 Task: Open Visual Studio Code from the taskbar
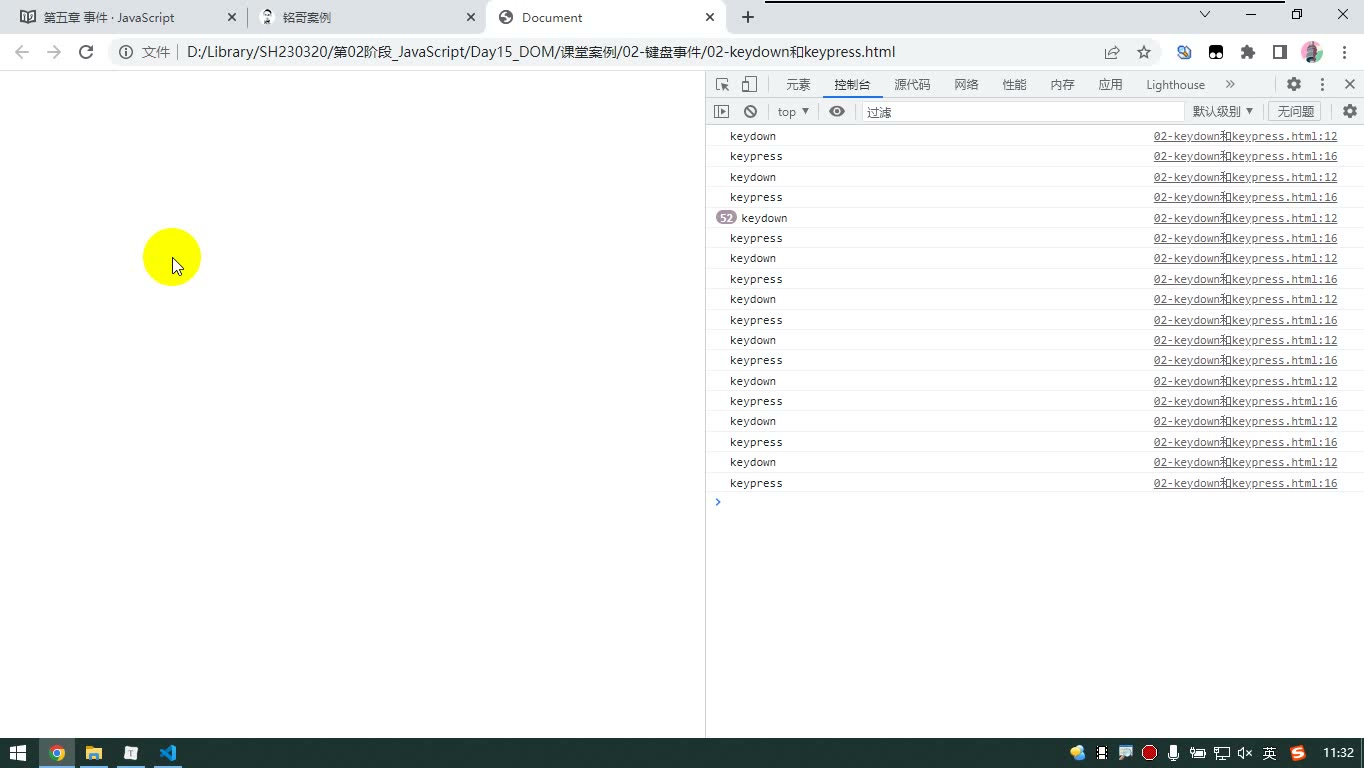pos(167,753)
